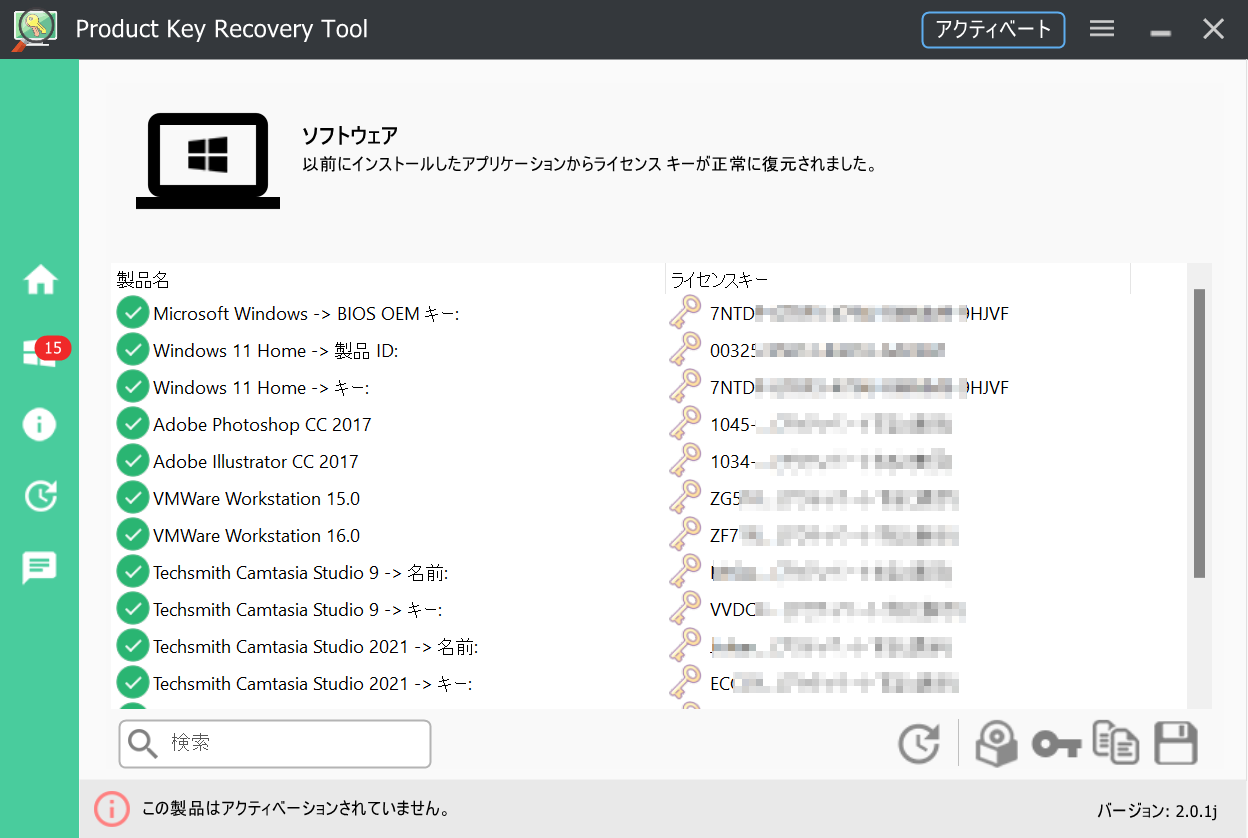1248x838 pixels.
Task: Close the Product Key Recovery Tool window
Action: (x=1213, y=29)
